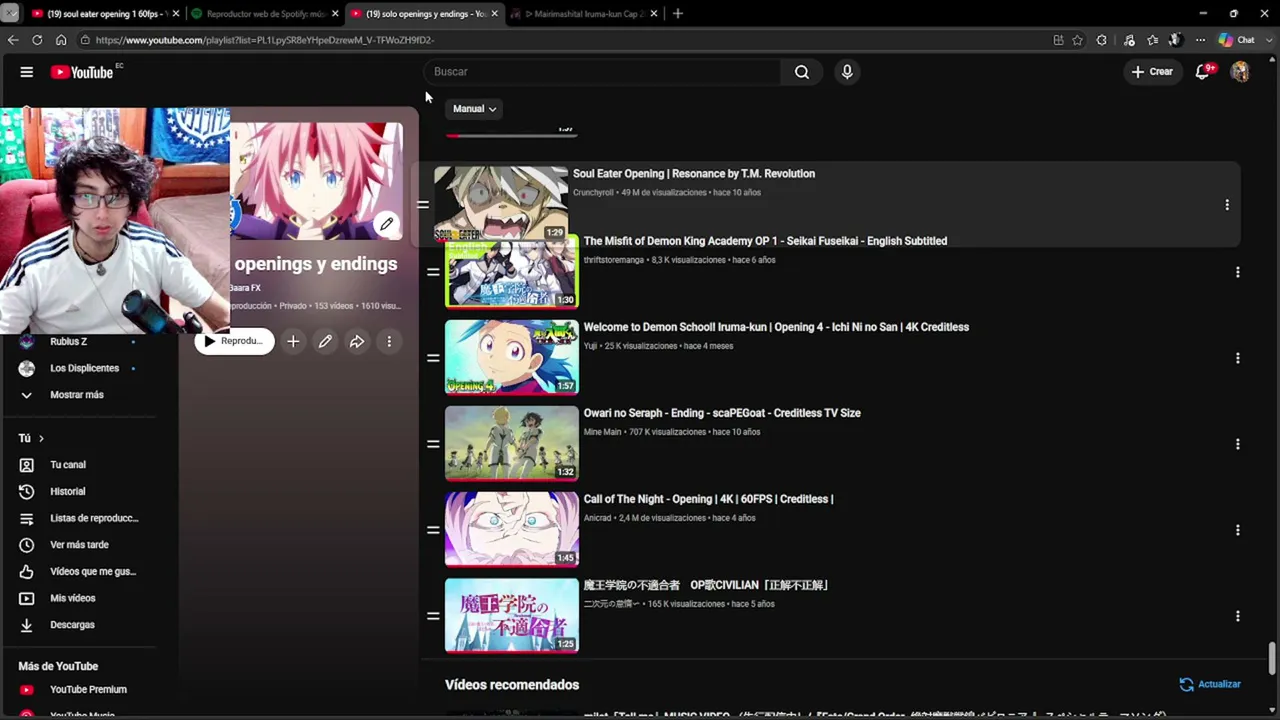Edit playlist details using the pencil button

(325, 341)
